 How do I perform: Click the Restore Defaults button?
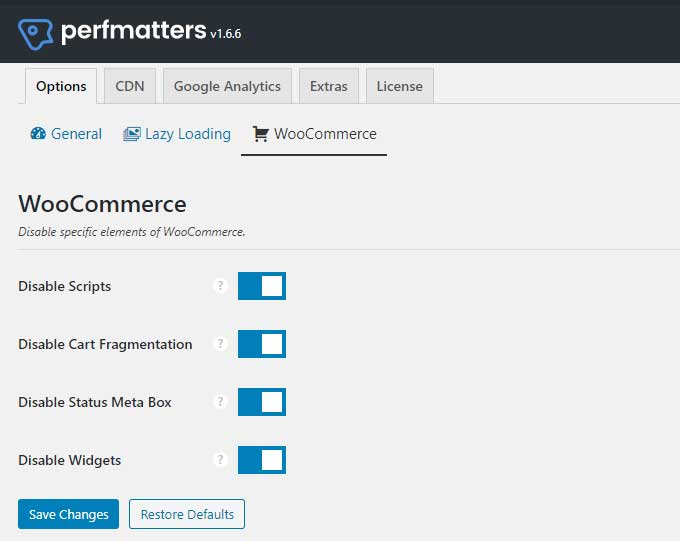point(187,514)
